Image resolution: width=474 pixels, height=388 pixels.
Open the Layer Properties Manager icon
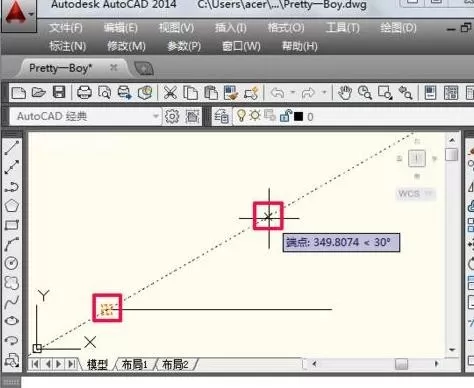221,116
